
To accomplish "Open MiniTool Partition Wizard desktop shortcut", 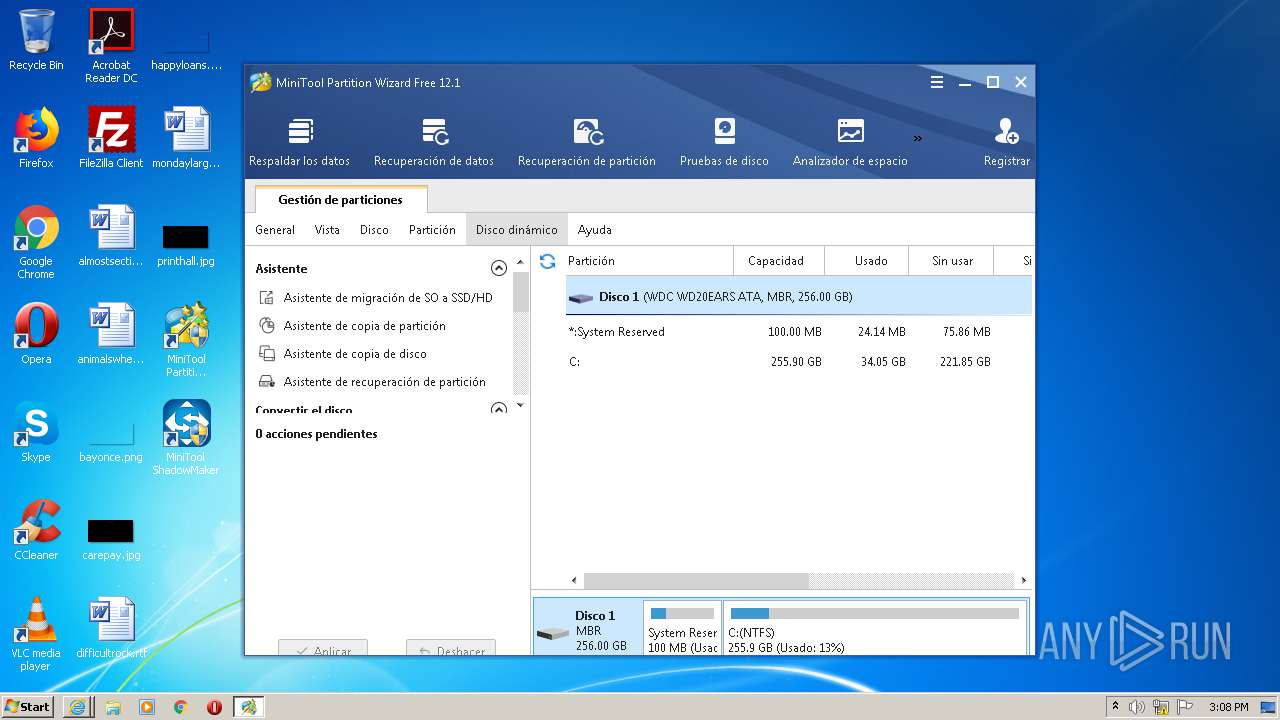I will pyautogui.click(x=186, y=340).
